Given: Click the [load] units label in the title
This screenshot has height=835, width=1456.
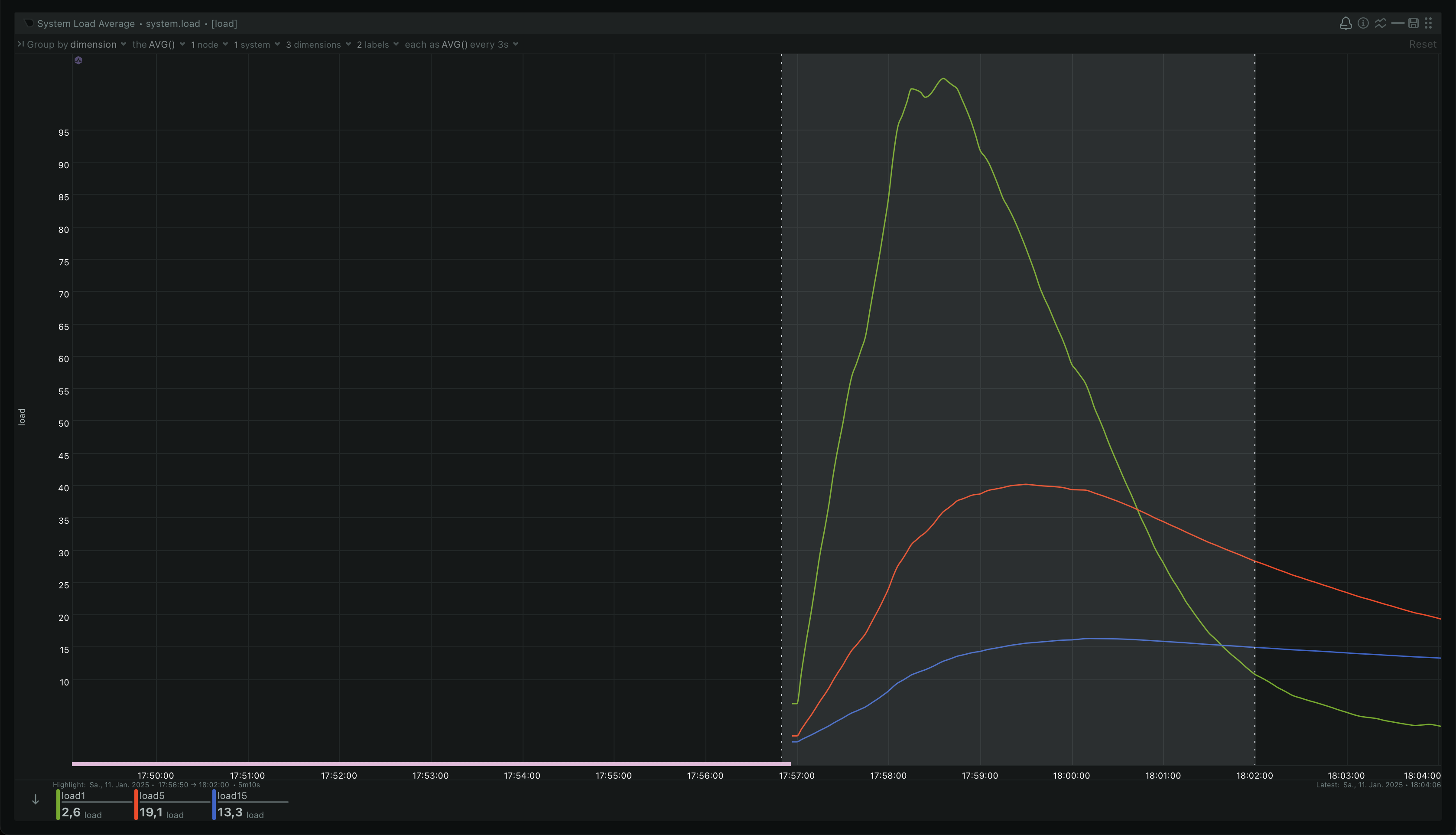Looking at the screenshot, I should [x=224, y=23].
